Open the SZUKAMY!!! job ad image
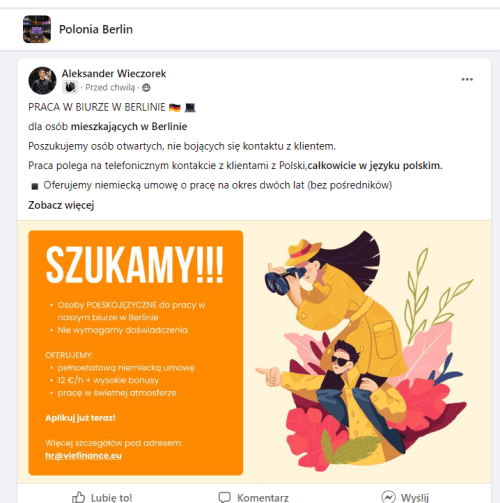Viewport: 500px width, 503px height. coord(254,352)
